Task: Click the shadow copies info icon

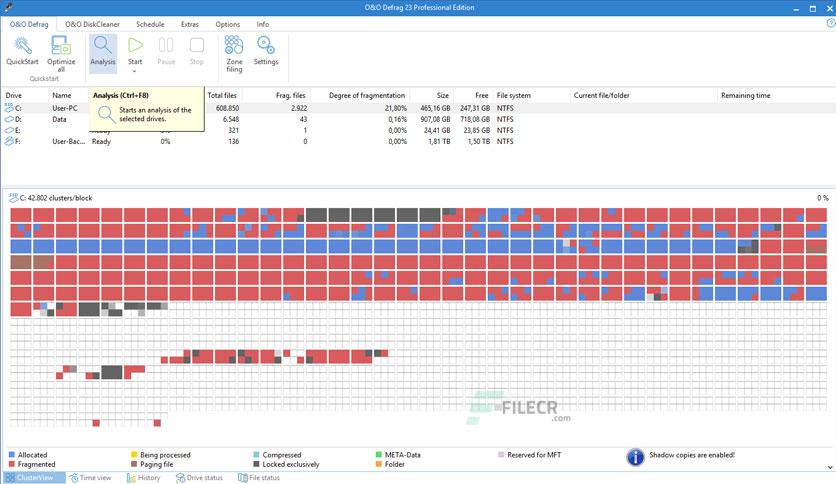Action: pos(635,457)
